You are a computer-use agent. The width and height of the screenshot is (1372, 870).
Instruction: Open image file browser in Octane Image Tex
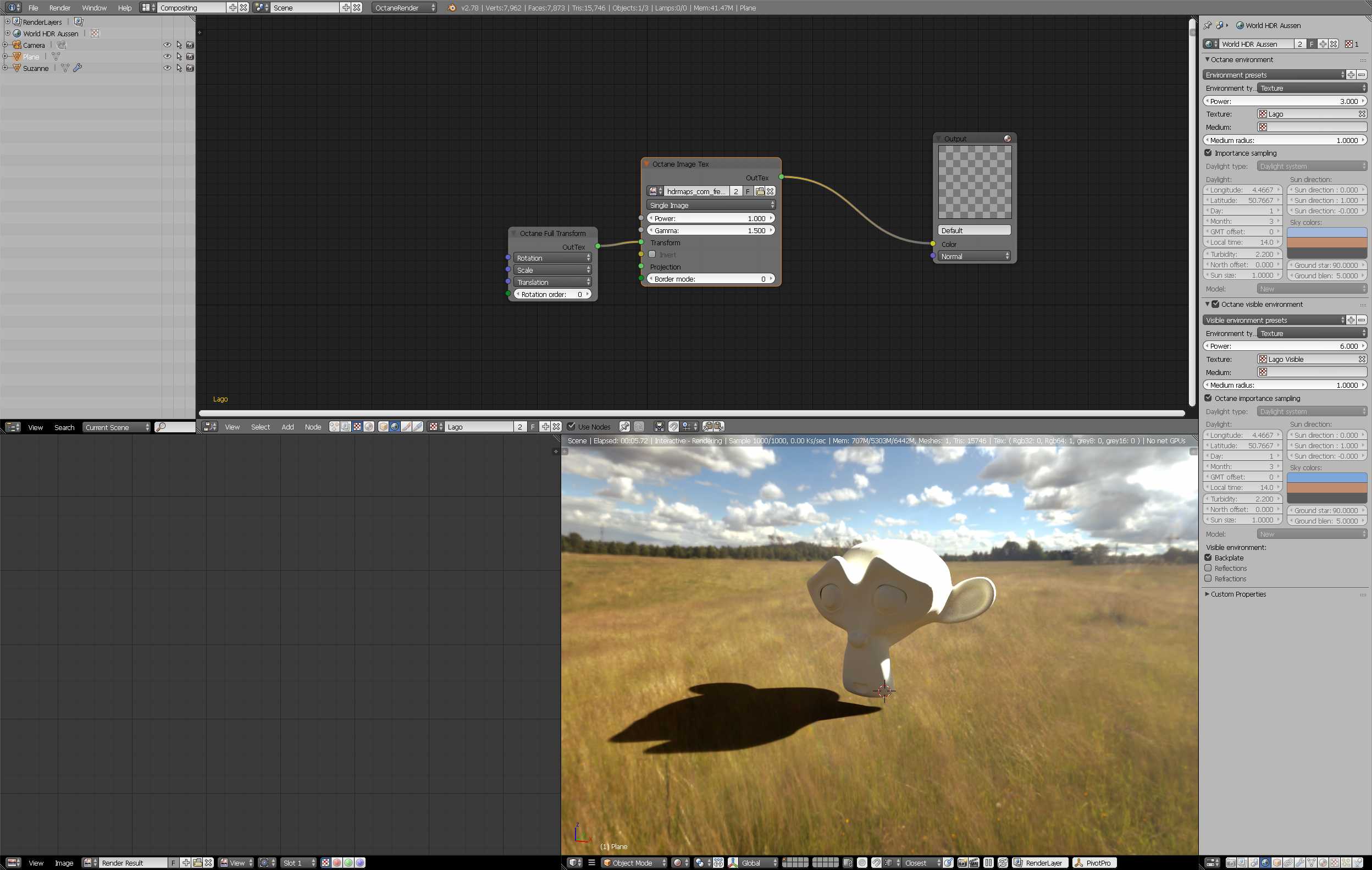click(x=760, y=191)
